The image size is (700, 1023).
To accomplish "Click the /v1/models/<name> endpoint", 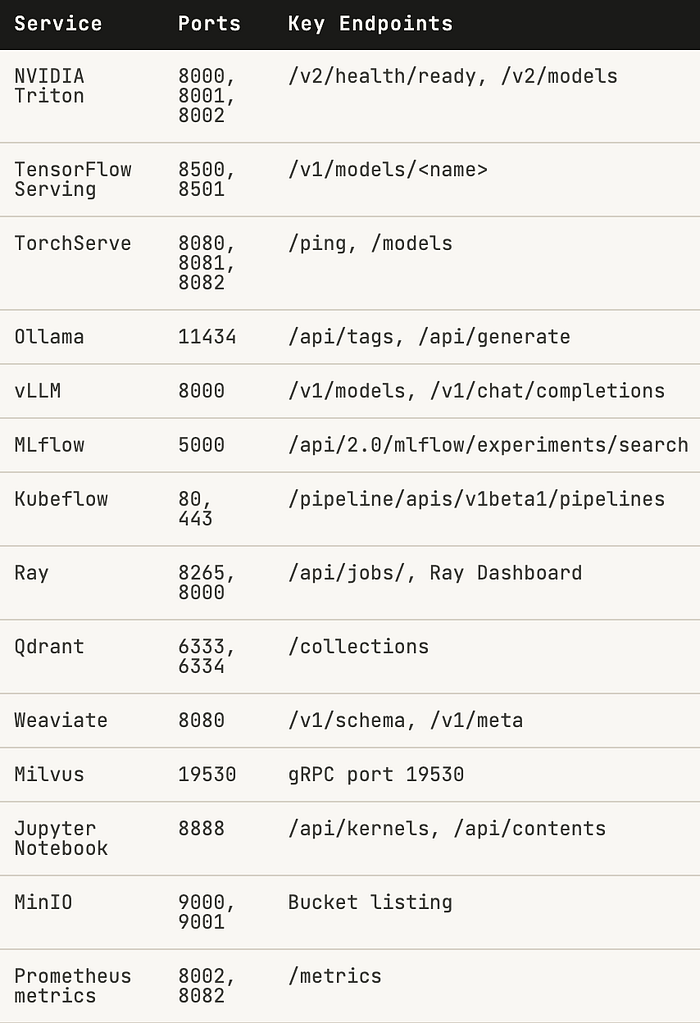I will coord(388,170).
